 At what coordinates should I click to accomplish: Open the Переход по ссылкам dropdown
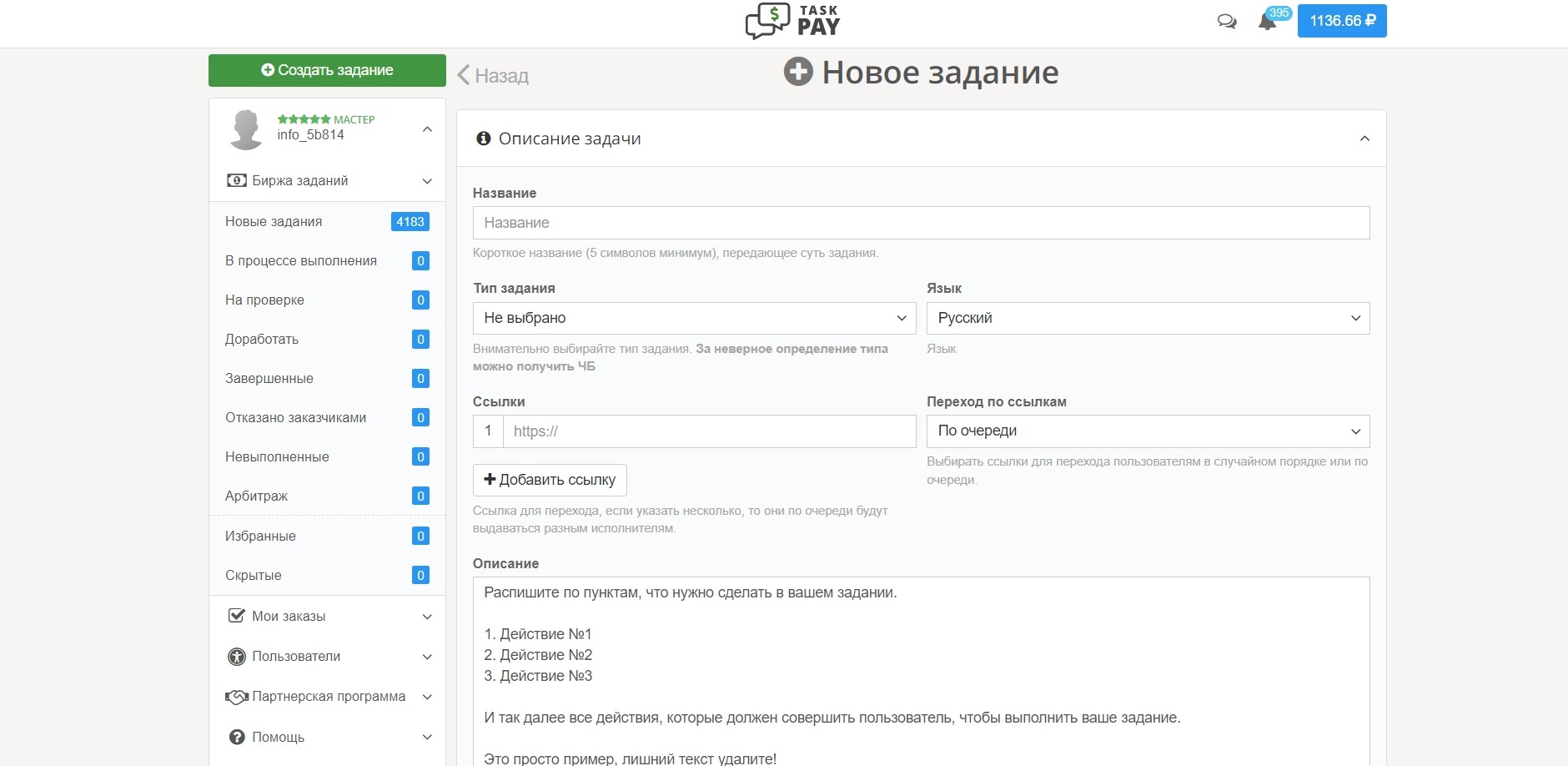[1148, 431]
